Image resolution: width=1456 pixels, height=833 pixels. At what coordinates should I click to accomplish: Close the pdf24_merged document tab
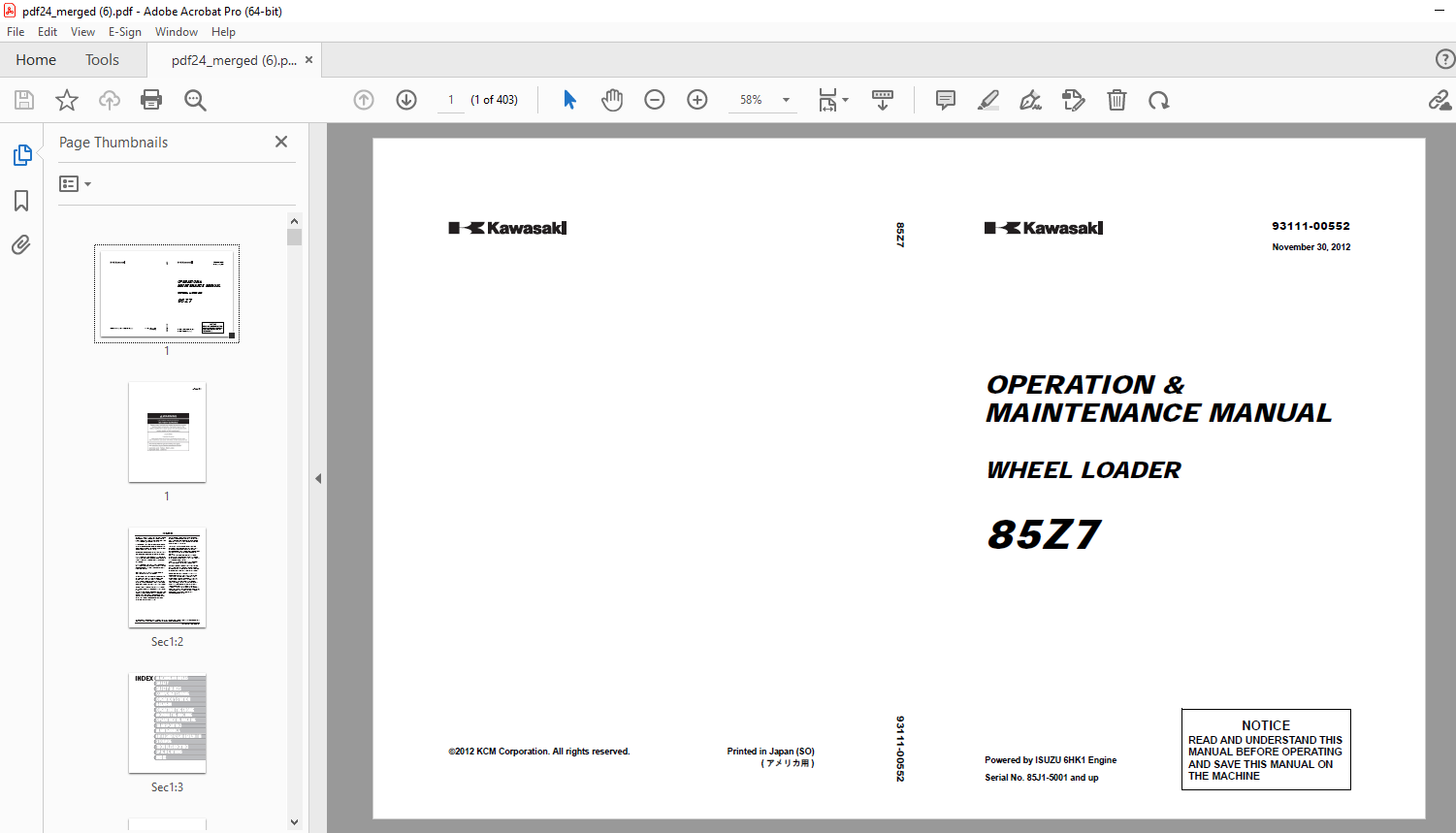coord(309,60)
